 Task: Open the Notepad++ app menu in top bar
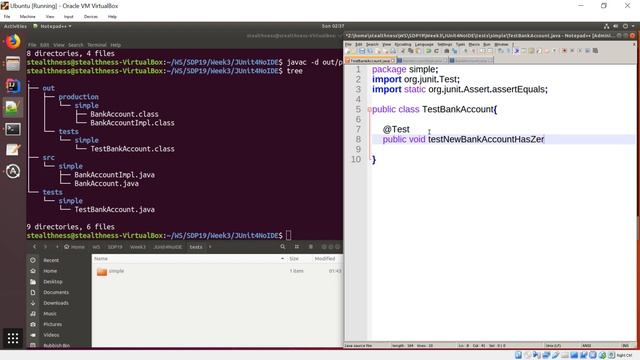(52, 26)
